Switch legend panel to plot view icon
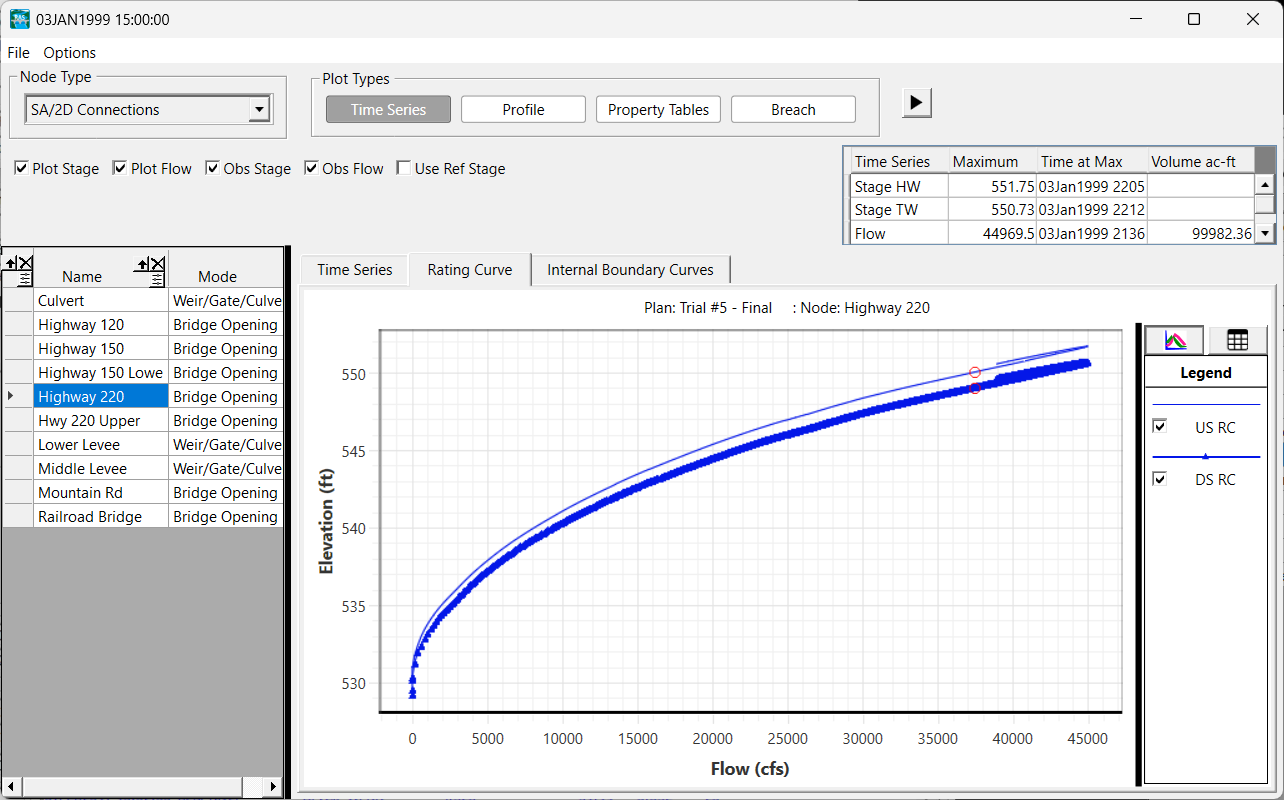Viewport: 1284px width, 800px height. 1175,340
